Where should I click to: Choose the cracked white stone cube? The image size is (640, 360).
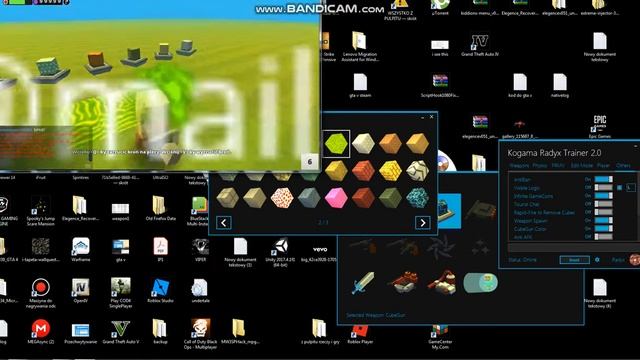tap(417, 171)
